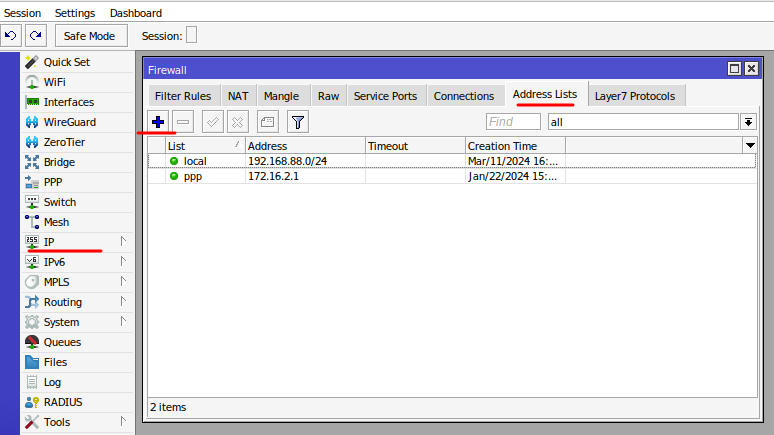Click the Remove minus icon
The image size is (774, 435).
coord(184,121)
